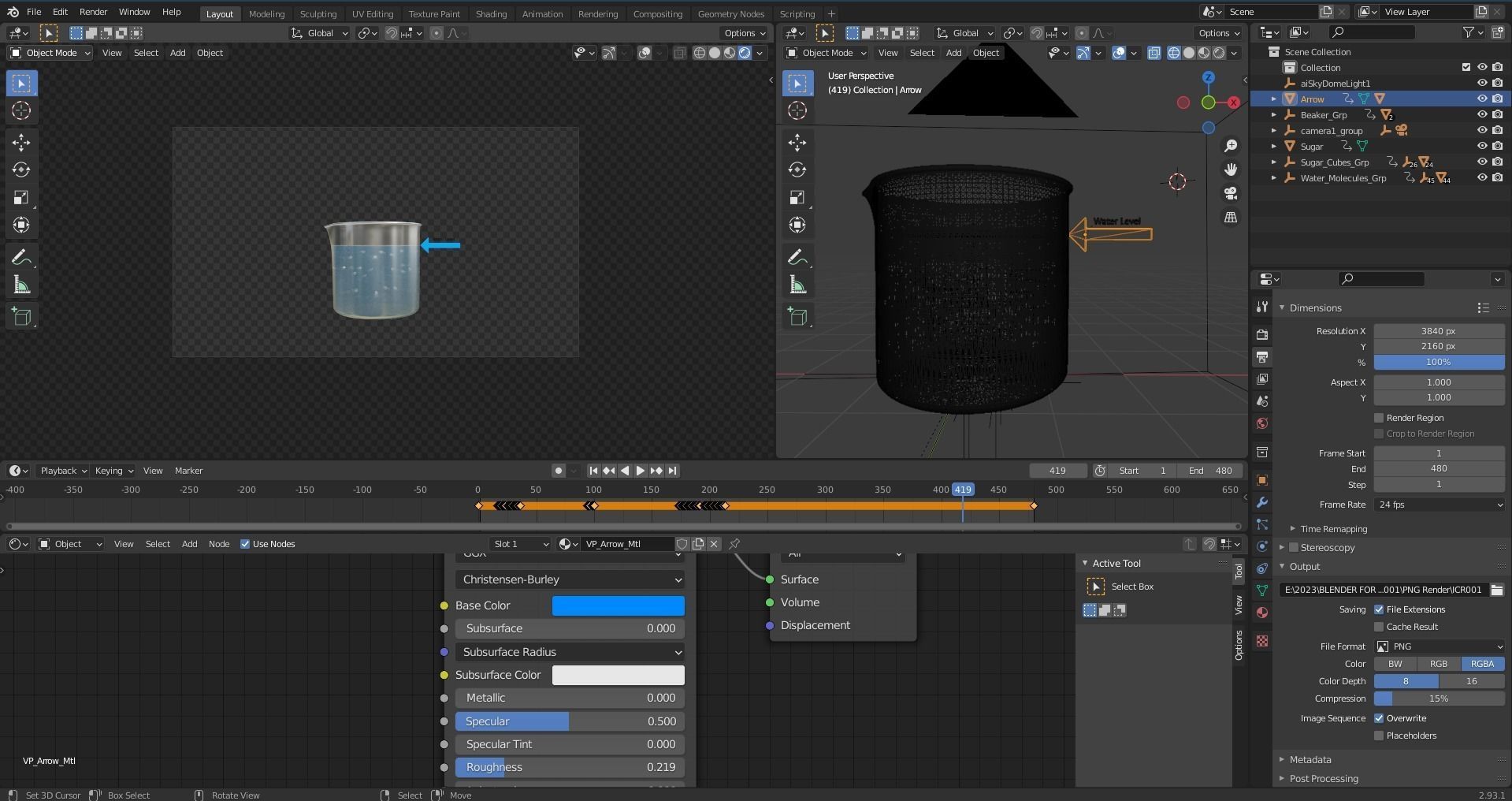Collapse the Dimensions panel
Screen dimensions: 1512x801
(1314, 307)
